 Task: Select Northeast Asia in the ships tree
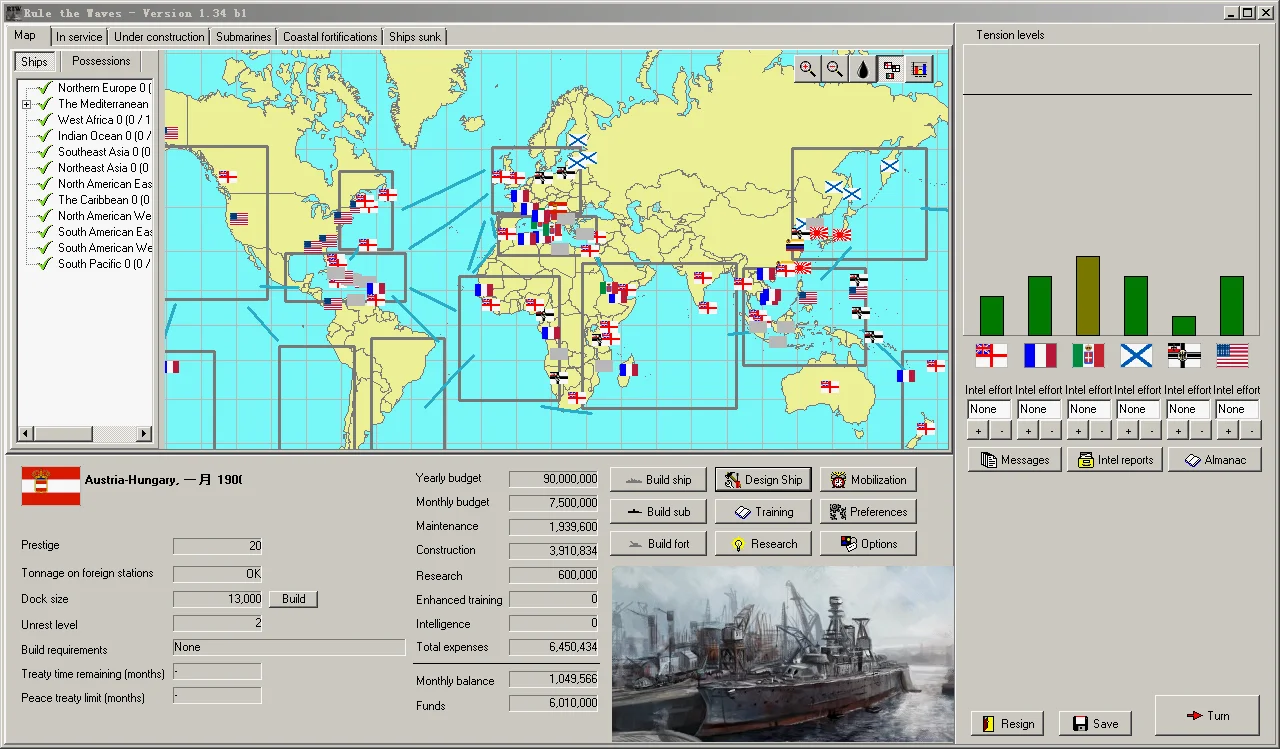pos(104,168)
